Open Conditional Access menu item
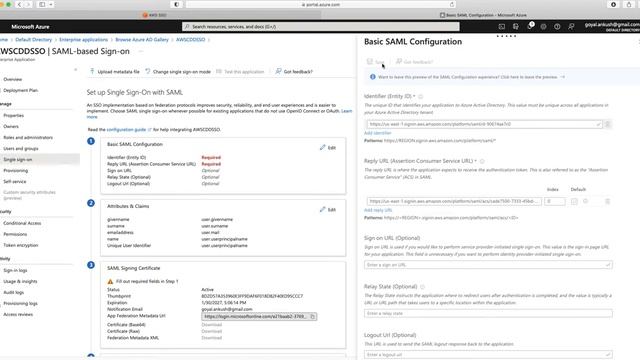The width and height of the screenshot is (640, 360). tap(22, 223)
